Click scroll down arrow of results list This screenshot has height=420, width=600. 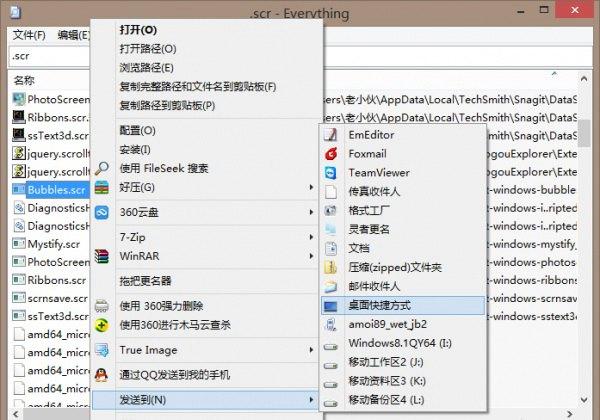point(584,400)
